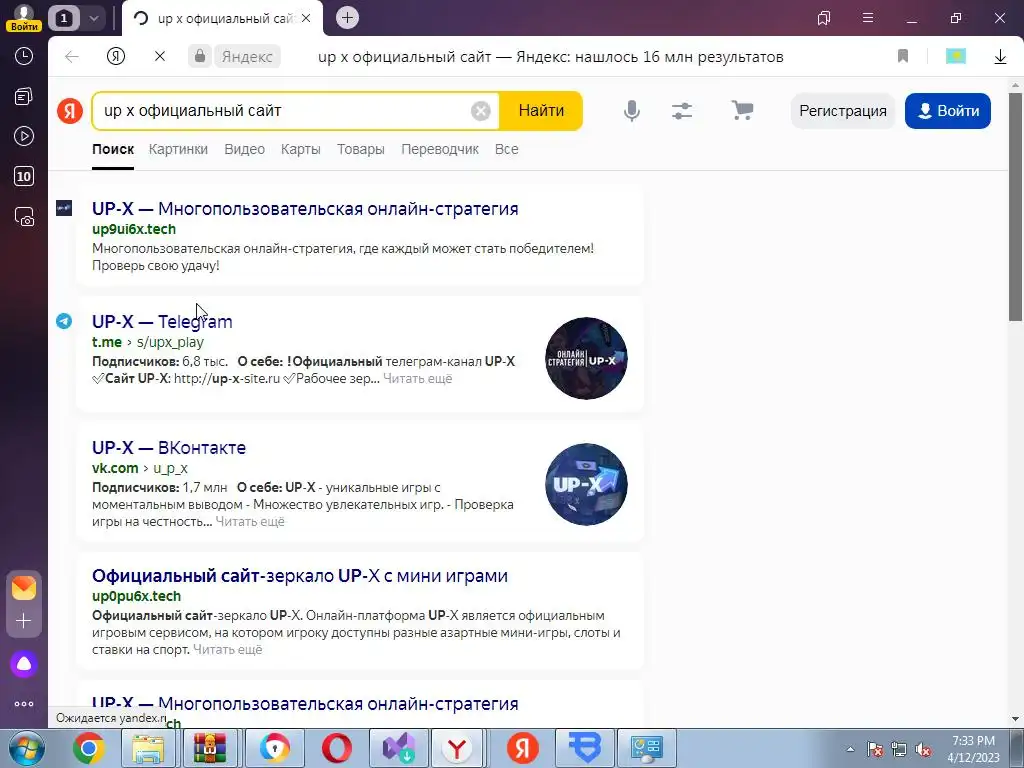Screen dimensions: 1024x768
Task: Open the up0pu6x.tech green URL
Action: click(136, 596)
